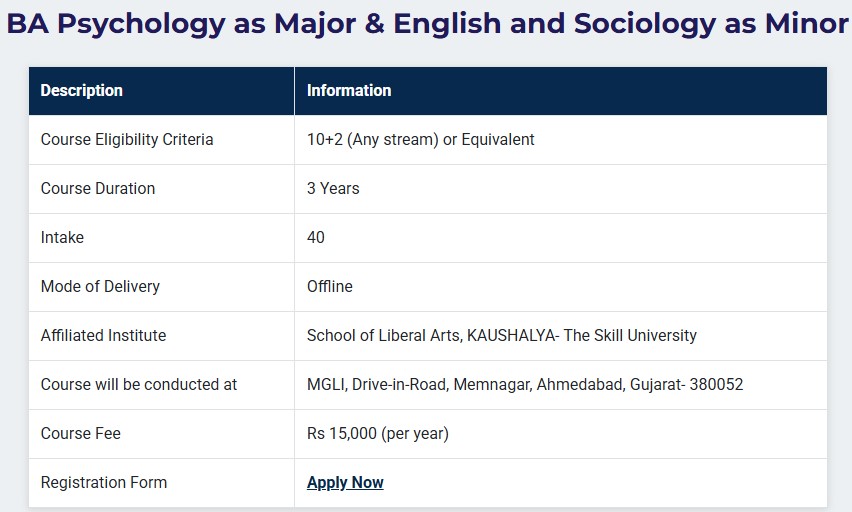Click the Course Fee label
The width and height of the screenshot is (852, 512).
80,434
